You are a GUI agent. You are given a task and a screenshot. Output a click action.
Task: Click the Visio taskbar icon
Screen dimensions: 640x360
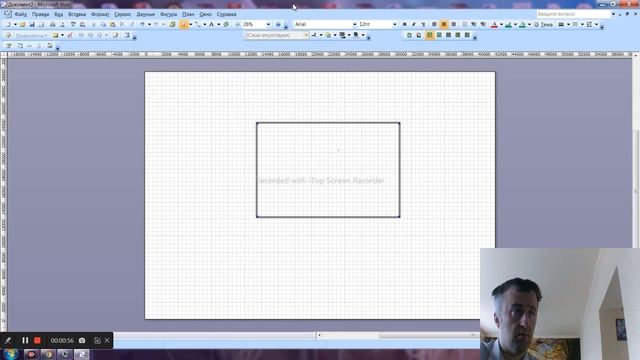tap(82, 354)
